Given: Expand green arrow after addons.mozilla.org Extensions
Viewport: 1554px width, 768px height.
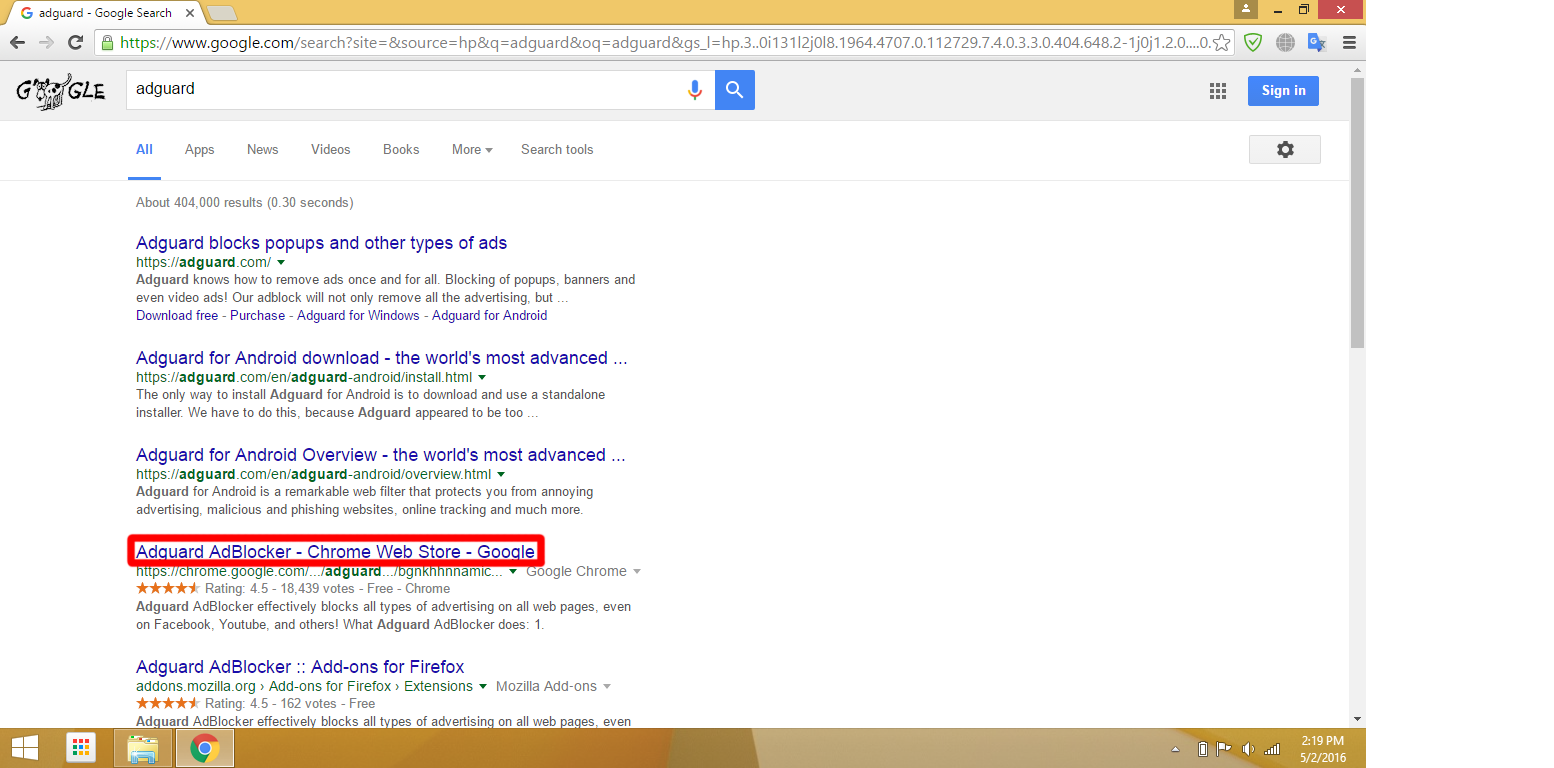Looking at the screenshot, I should pos(483,687).
